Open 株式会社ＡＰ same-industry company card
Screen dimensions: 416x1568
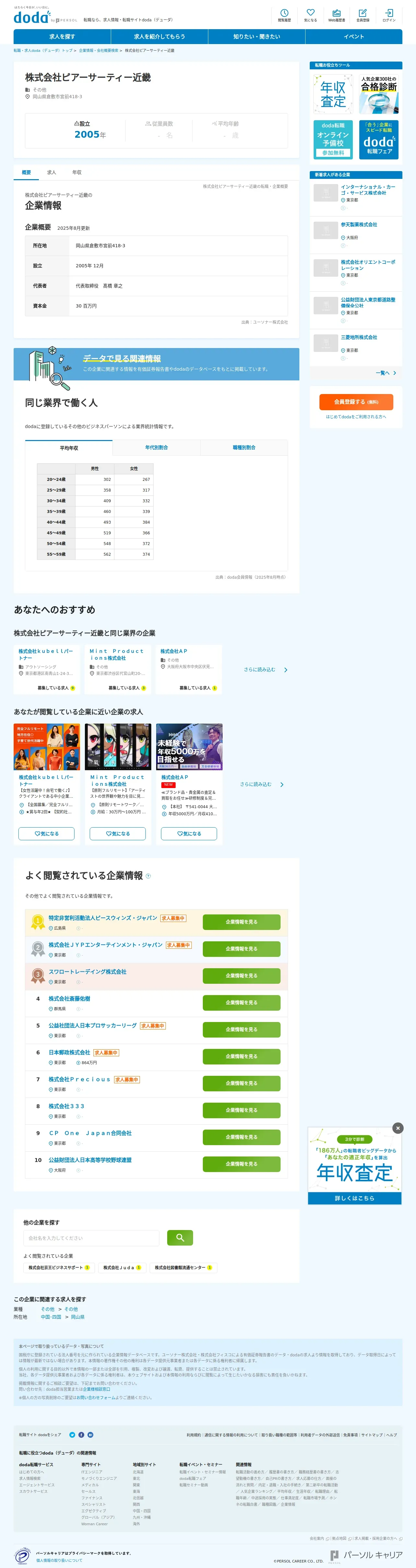[x=189, y=669]
